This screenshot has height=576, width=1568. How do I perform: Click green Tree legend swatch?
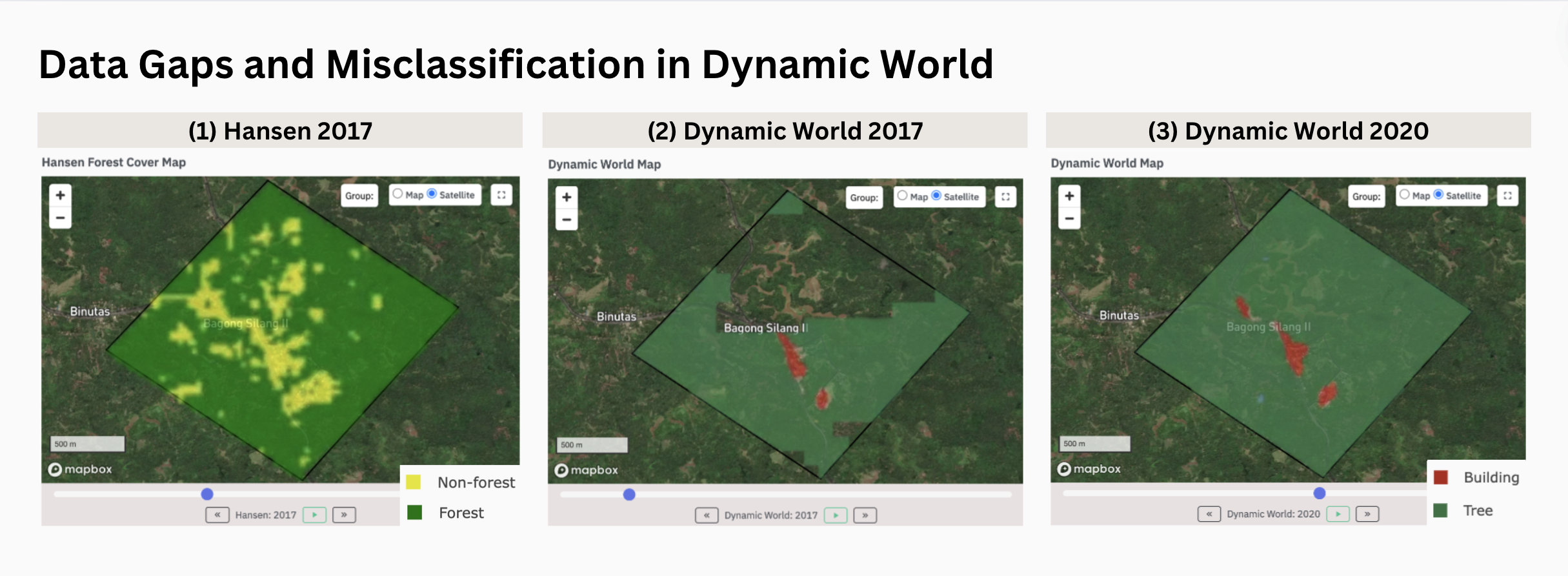(1440, 510)
